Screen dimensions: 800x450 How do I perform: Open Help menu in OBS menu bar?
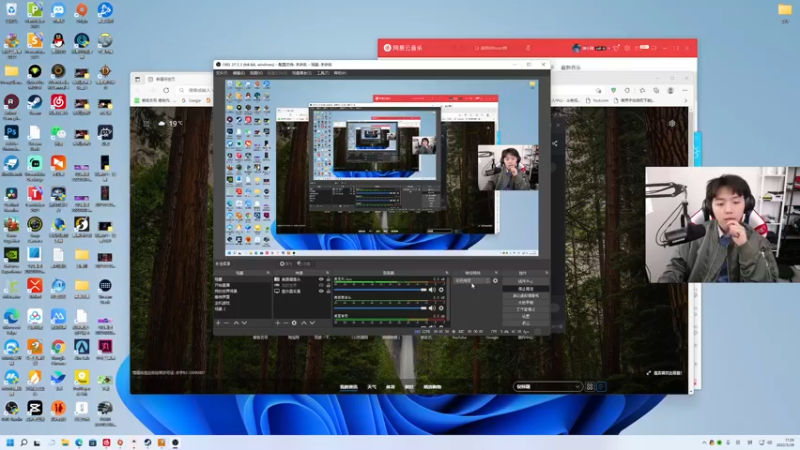tap(339, 73)
